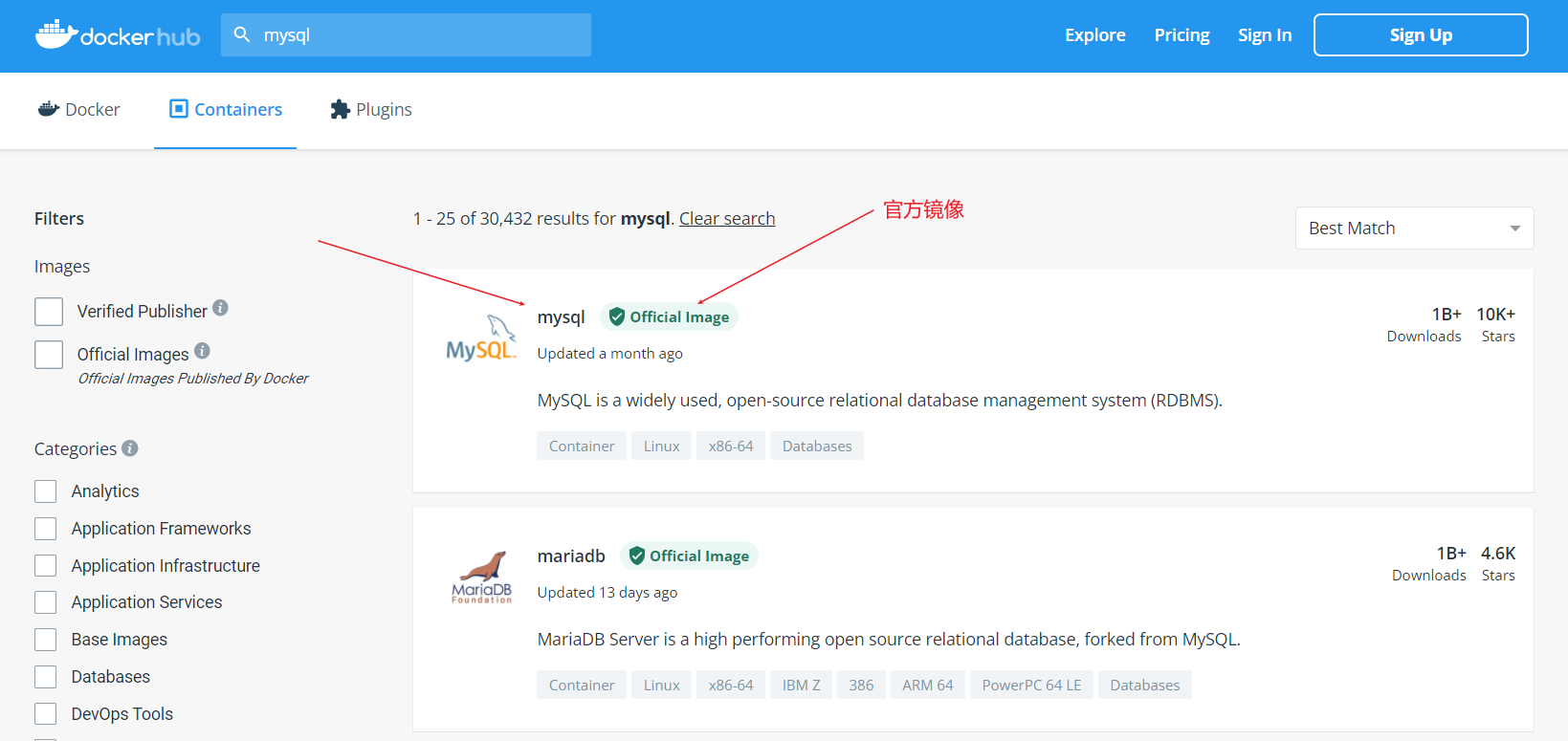
Task: Click the Linux tag on mariadb card
Action: [661, 685]
